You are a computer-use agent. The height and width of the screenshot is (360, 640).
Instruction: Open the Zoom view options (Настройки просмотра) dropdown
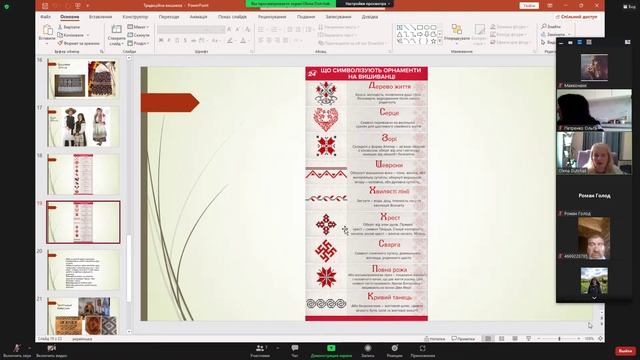click(368, 4)
